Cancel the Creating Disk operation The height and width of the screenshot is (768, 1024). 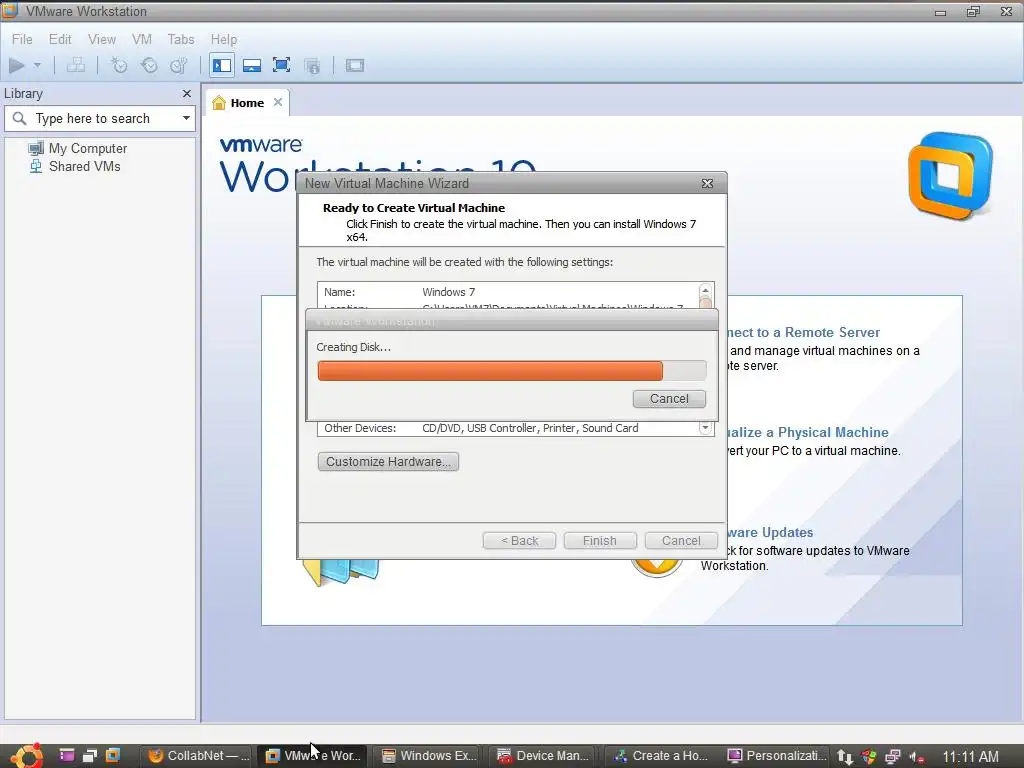(669, 398)
